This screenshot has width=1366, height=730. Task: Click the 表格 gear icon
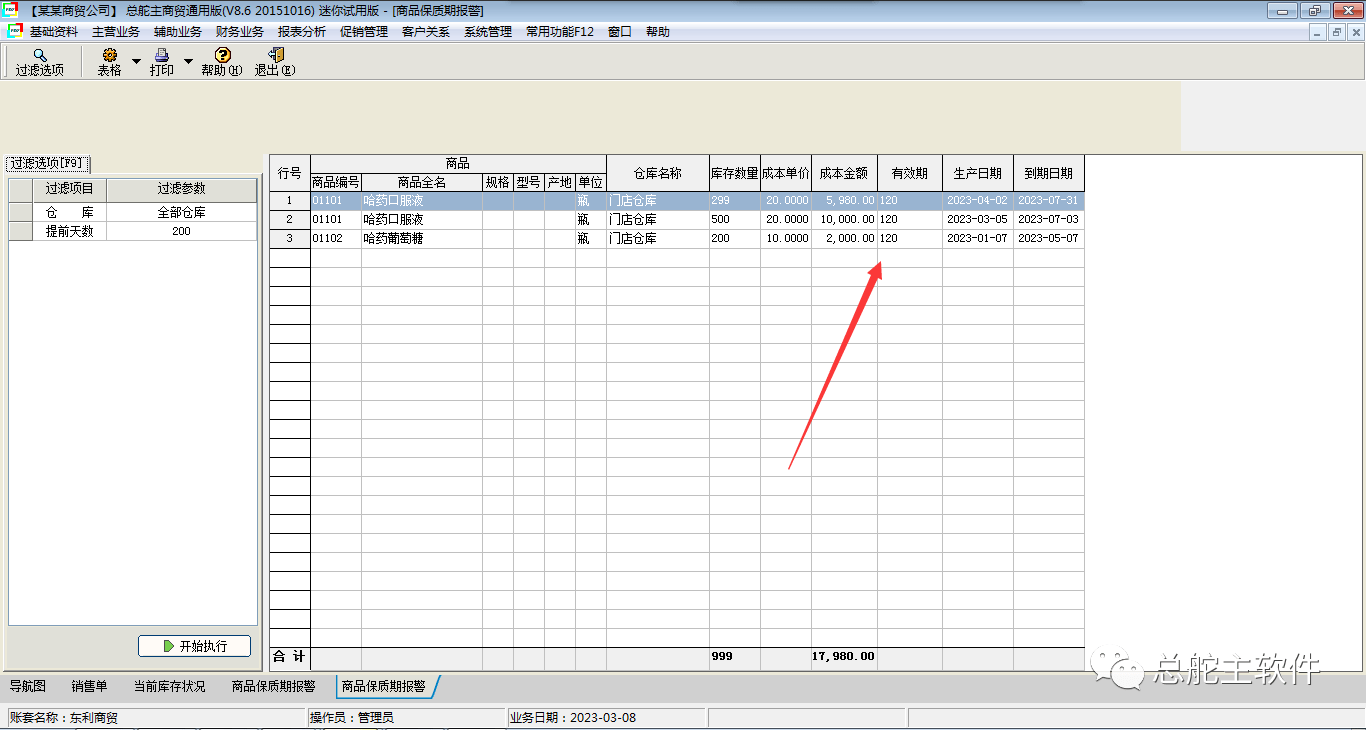coord(109,55)
